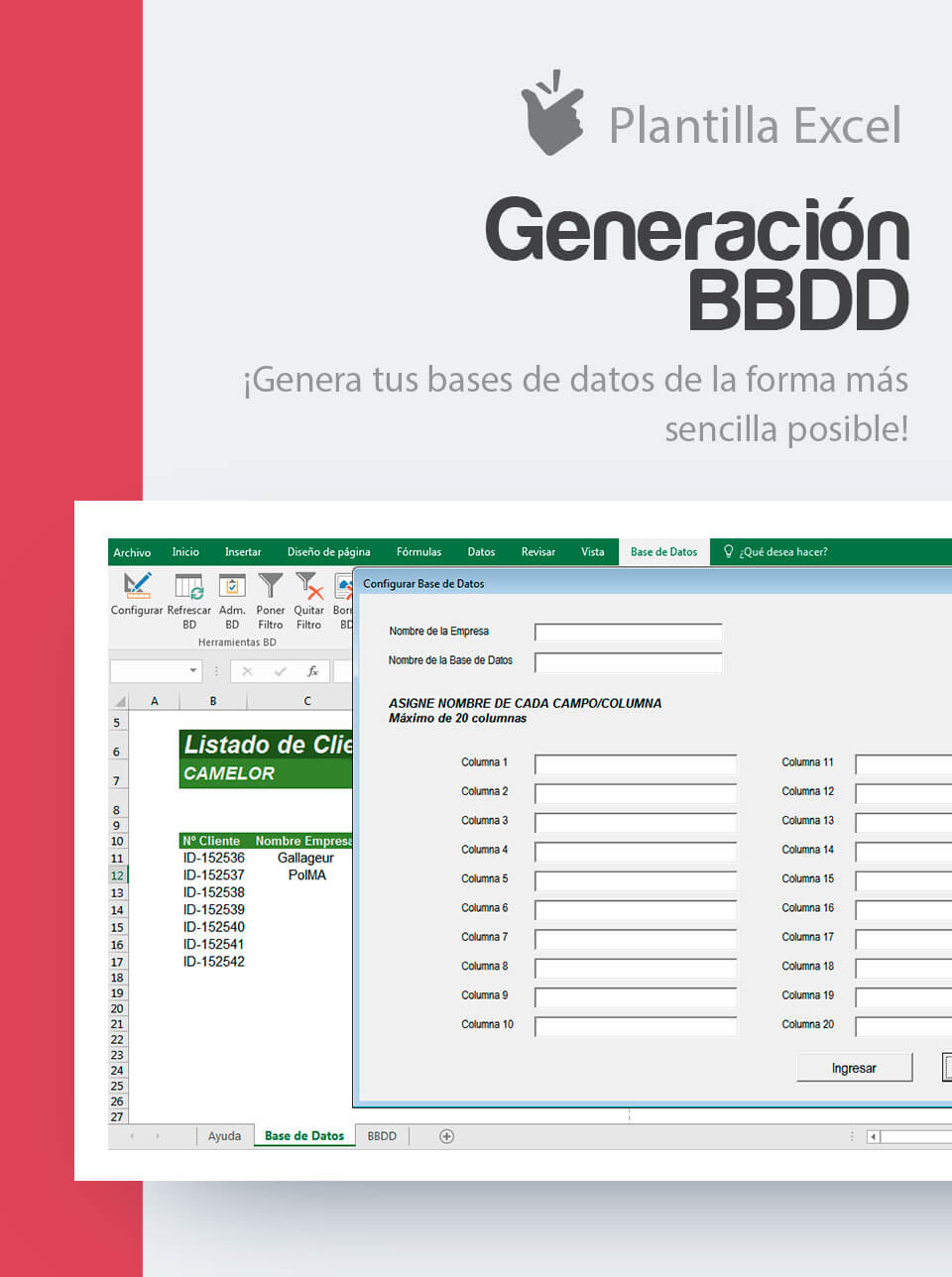952x1277 pixels.
Task: Click the lightbulb ¿Qué desea hacer? icon
Action: coord(728,551)
